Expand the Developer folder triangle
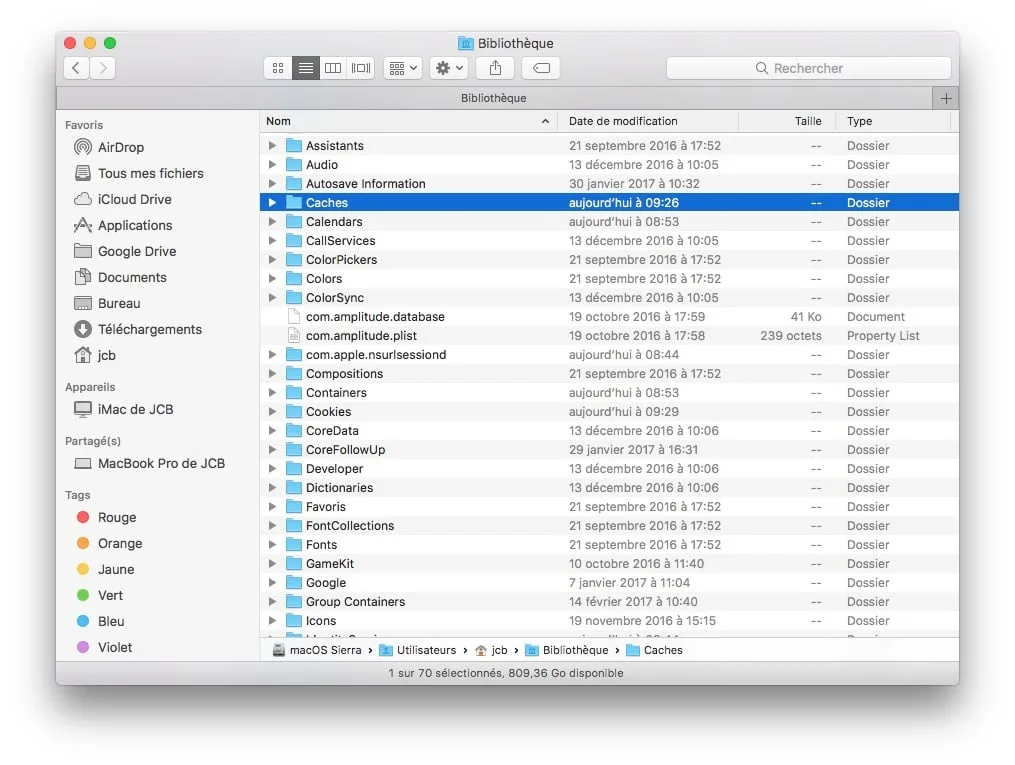Screen dimensions: 1015x765 click(x=273, y=469)
